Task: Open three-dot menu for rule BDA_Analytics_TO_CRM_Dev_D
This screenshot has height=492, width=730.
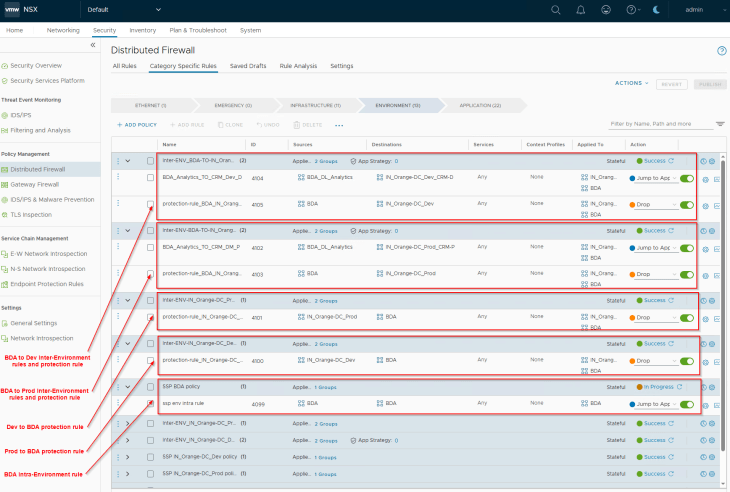Action: (118, 177)
